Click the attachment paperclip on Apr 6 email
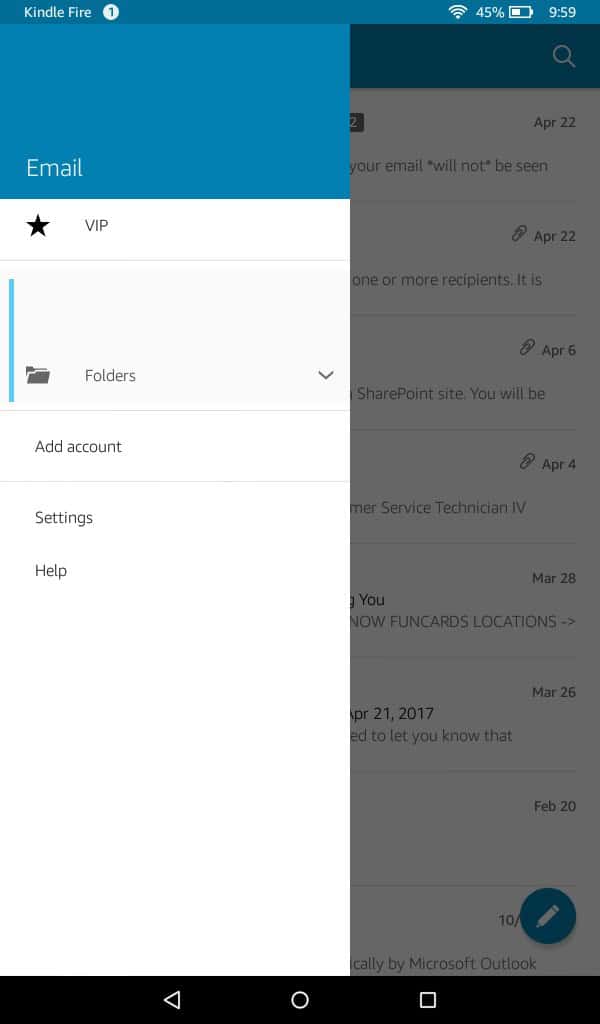600x1024 pixels. pyautogui.click(x=527, y=348)
